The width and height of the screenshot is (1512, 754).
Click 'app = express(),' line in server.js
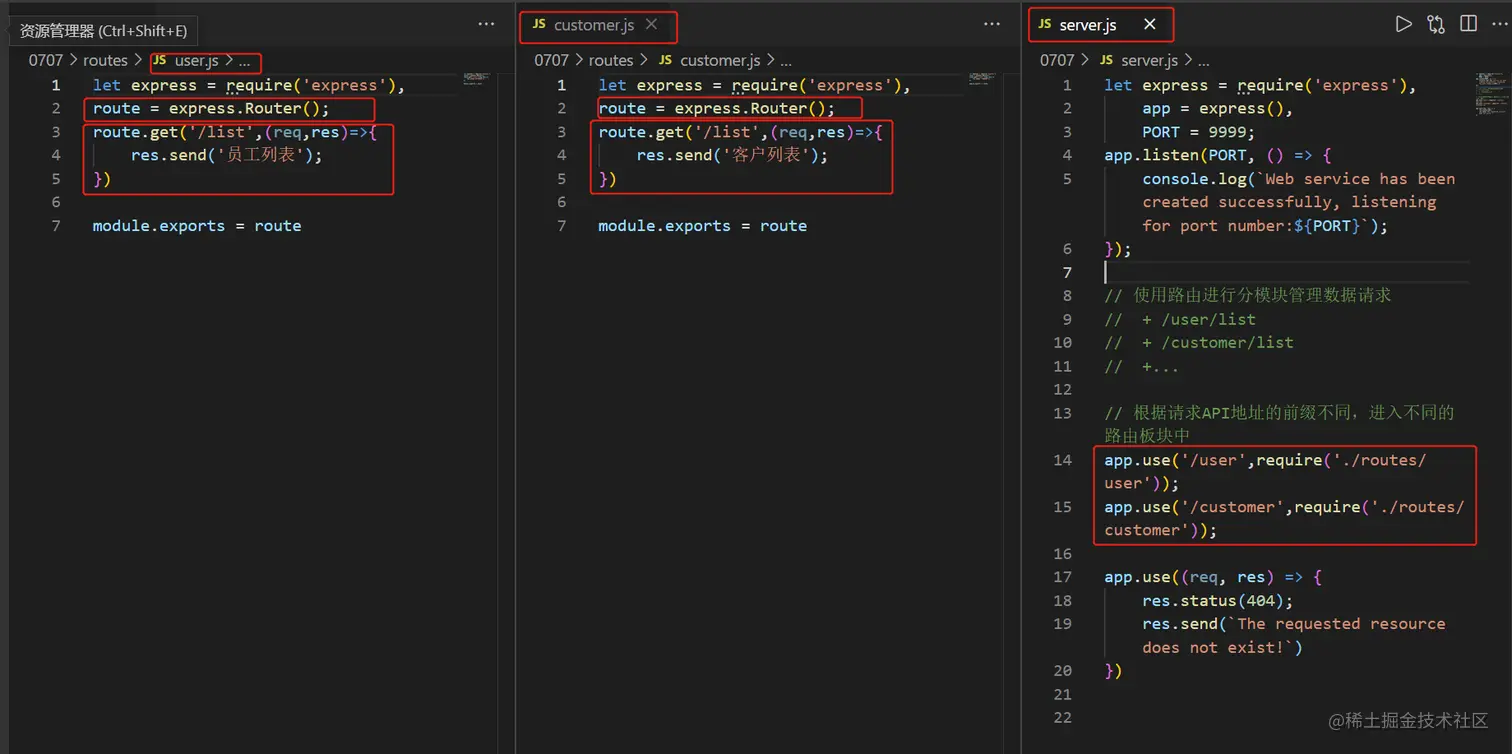point(1217,109)
